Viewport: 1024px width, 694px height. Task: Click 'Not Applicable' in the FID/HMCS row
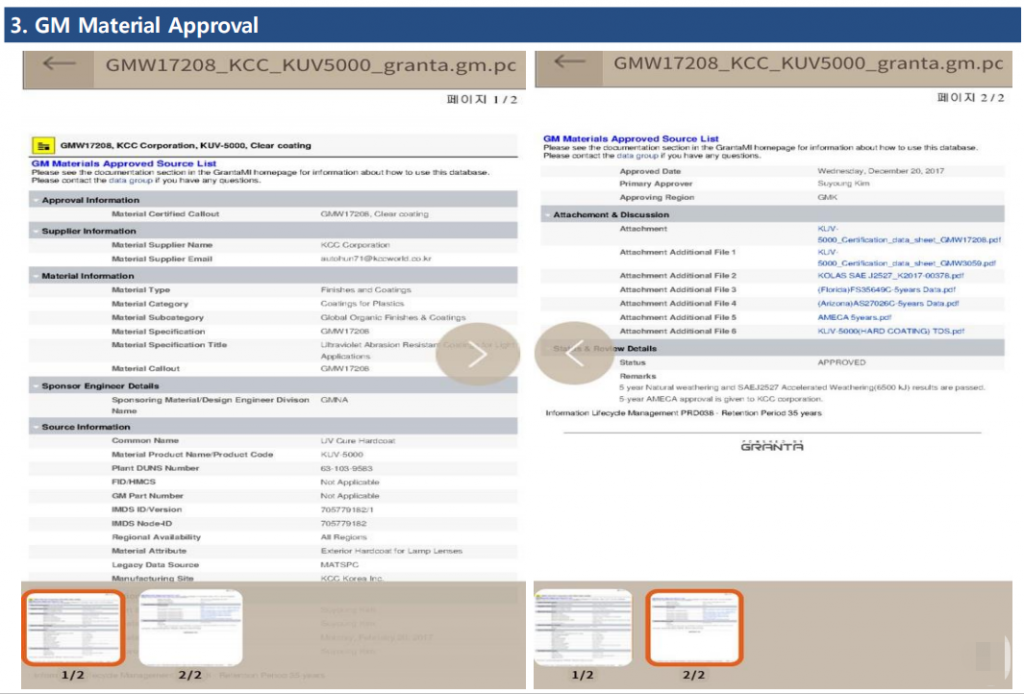pyautogui.click(x=349, y=482)
